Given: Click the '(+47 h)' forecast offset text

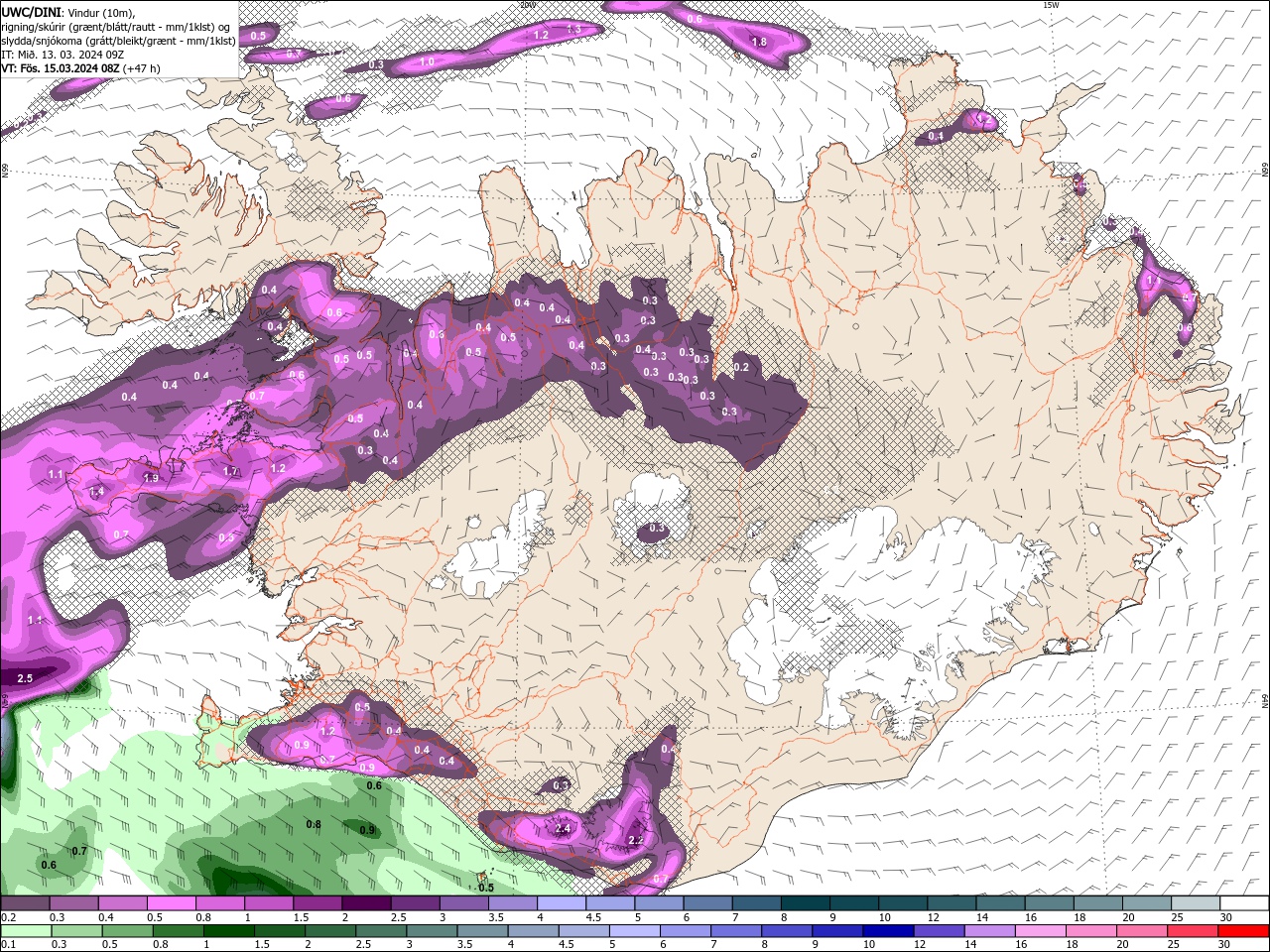Looking at the screenshot, I should [141, 68].
